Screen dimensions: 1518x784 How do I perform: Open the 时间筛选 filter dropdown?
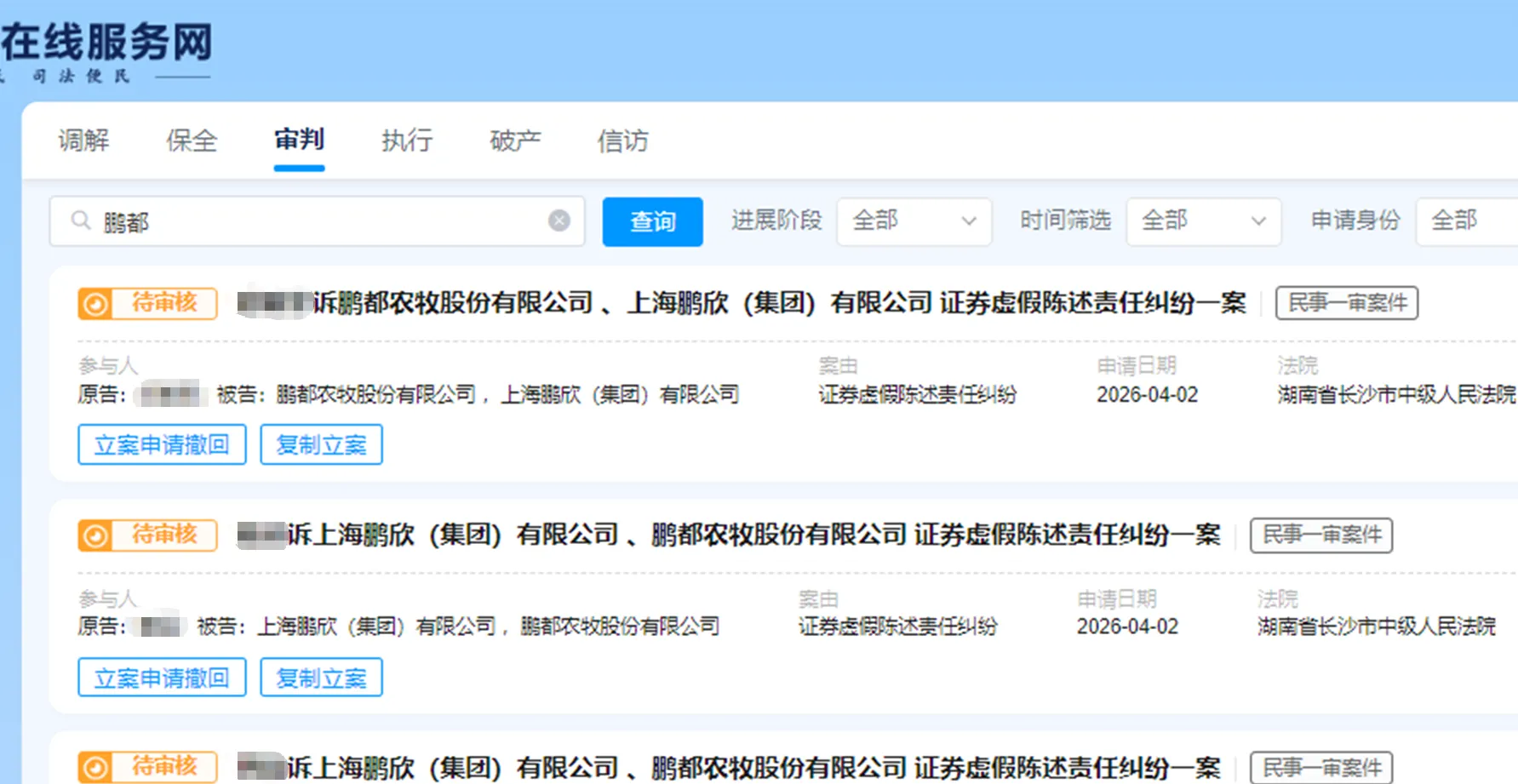pyautogui.click(x=1203, y=220)
